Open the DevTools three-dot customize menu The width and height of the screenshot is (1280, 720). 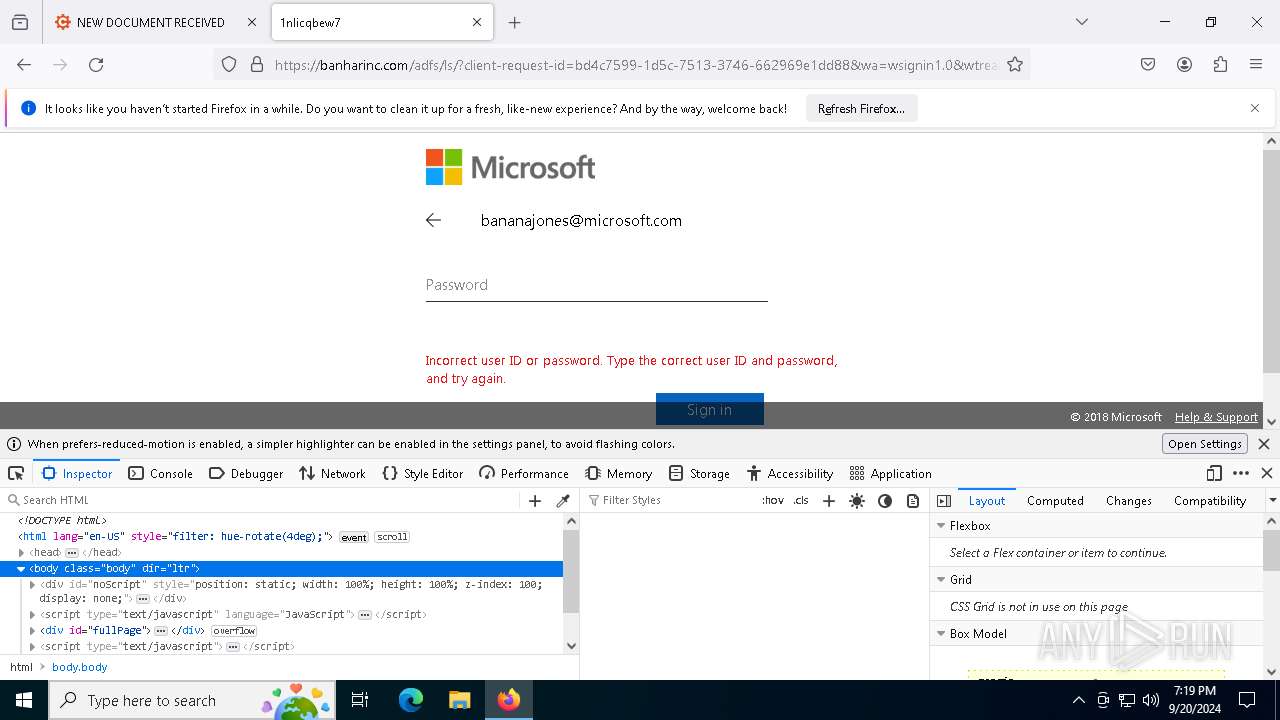tap(1241, 473)
